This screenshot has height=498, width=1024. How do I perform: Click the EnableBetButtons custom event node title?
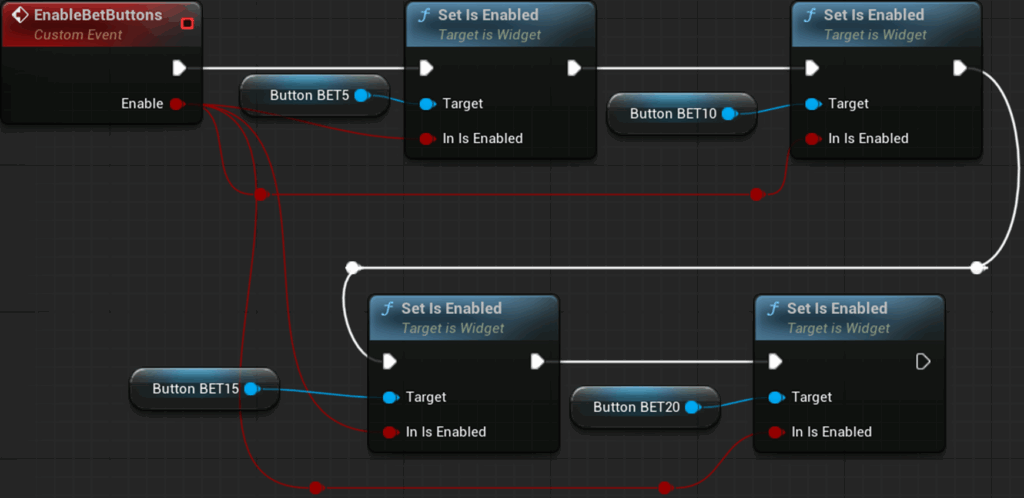[97, 16]
